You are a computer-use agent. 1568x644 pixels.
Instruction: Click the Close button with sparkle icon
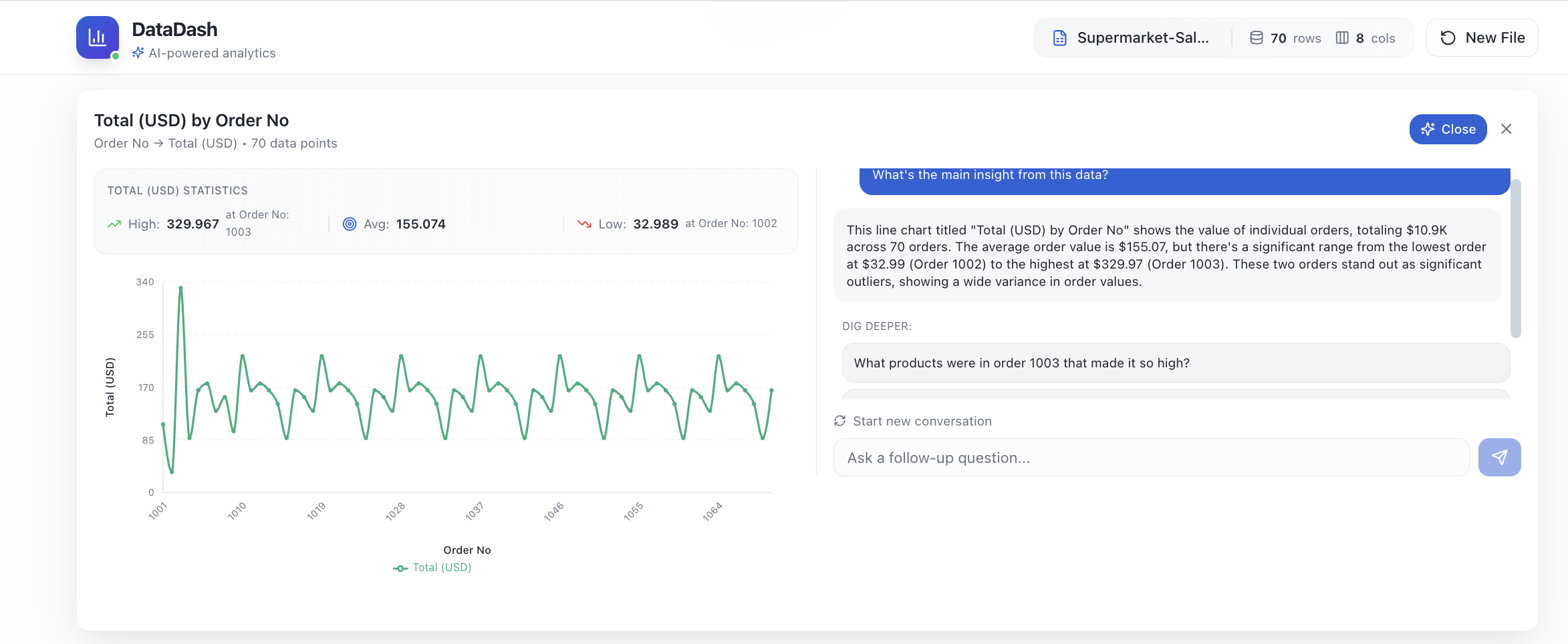1448,129
